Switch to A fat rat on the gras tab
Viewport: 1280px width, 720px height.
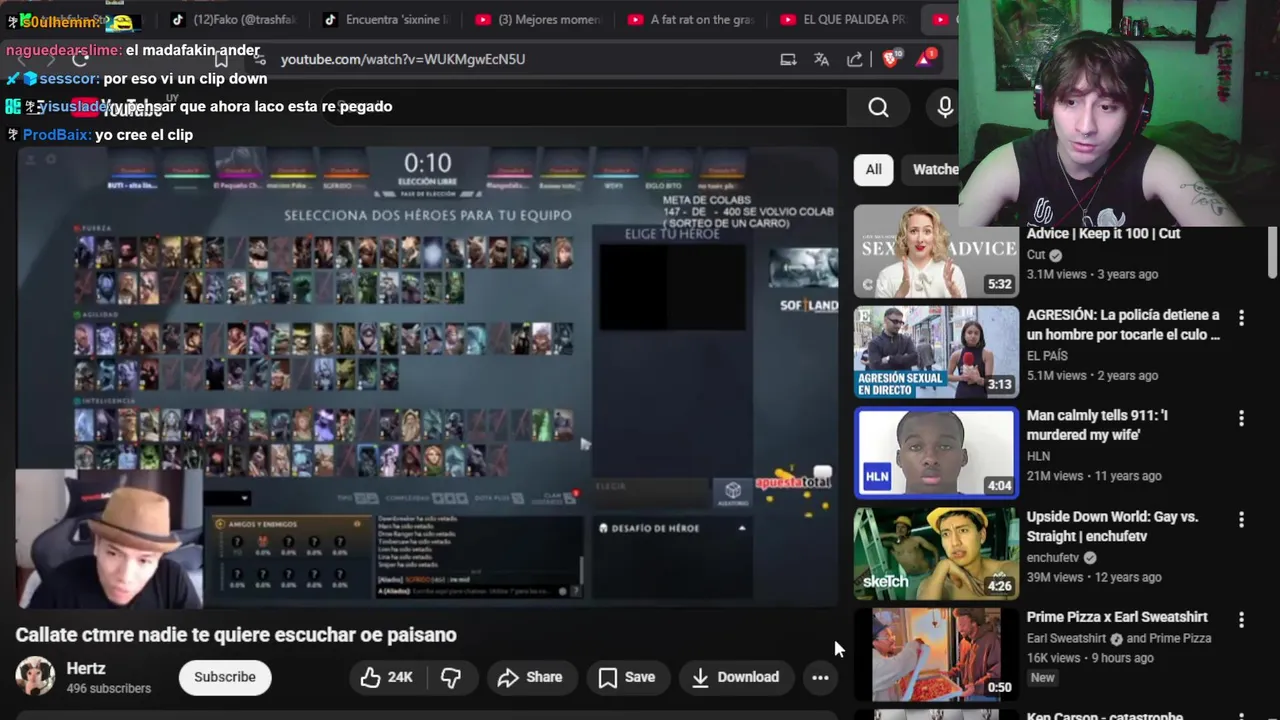click(x=693, y=19)
